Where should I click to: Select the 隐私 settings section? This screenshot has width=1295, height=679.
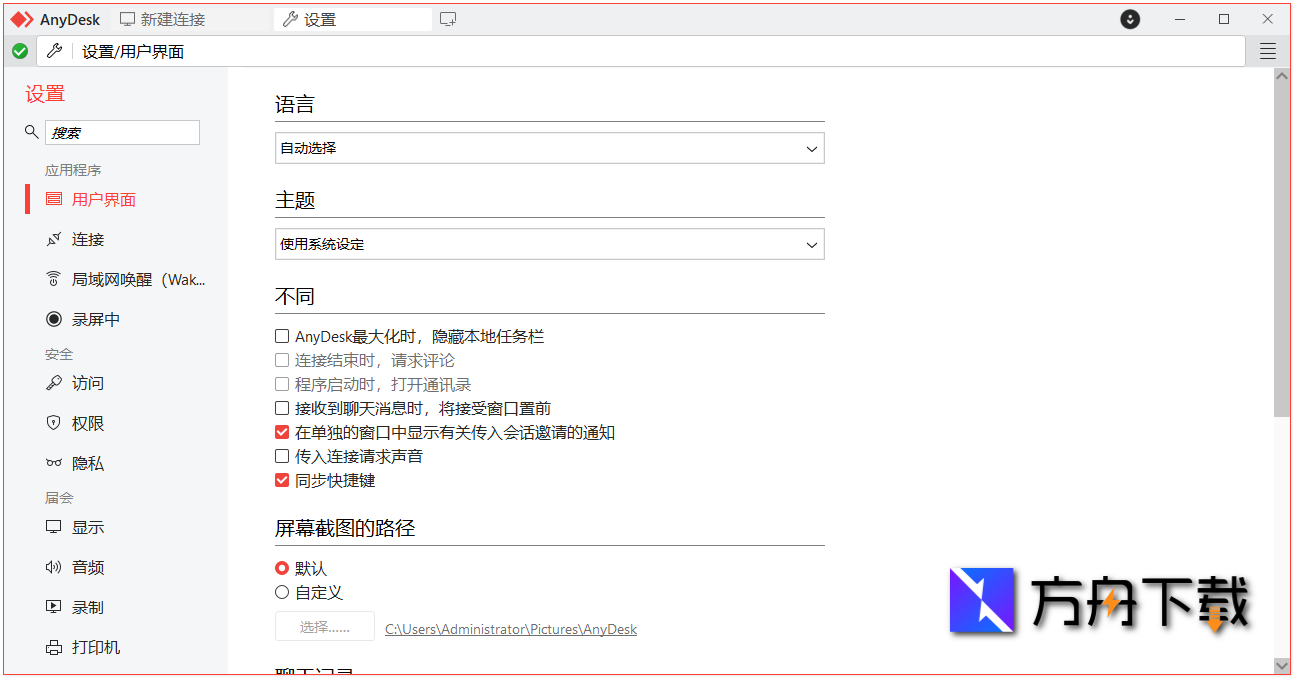tap(87, 463)
